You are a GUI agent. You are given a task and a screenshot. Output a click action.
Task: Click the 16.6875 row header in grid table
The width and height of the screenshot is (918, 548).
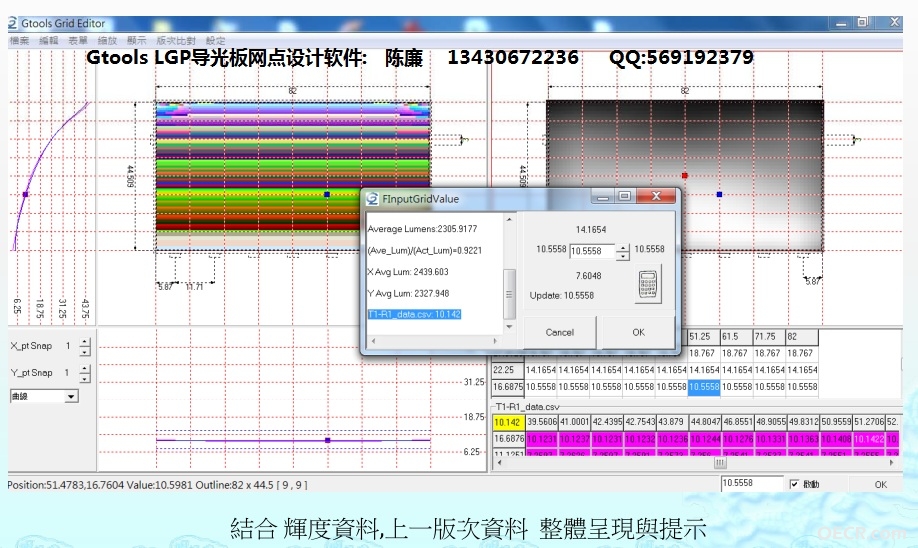[508, 387]
